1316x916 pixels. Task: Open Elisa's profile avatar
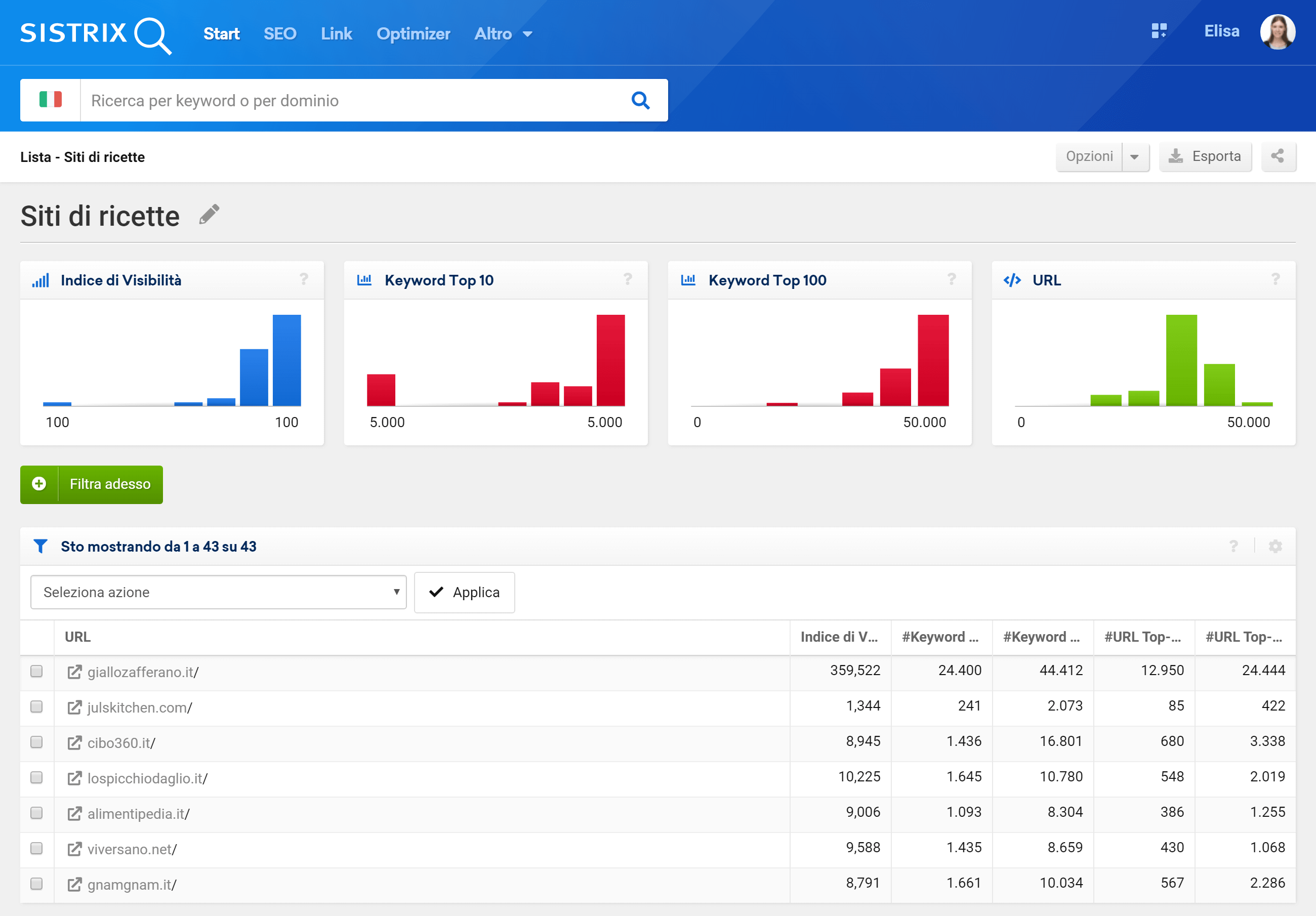click(1277, 31)
